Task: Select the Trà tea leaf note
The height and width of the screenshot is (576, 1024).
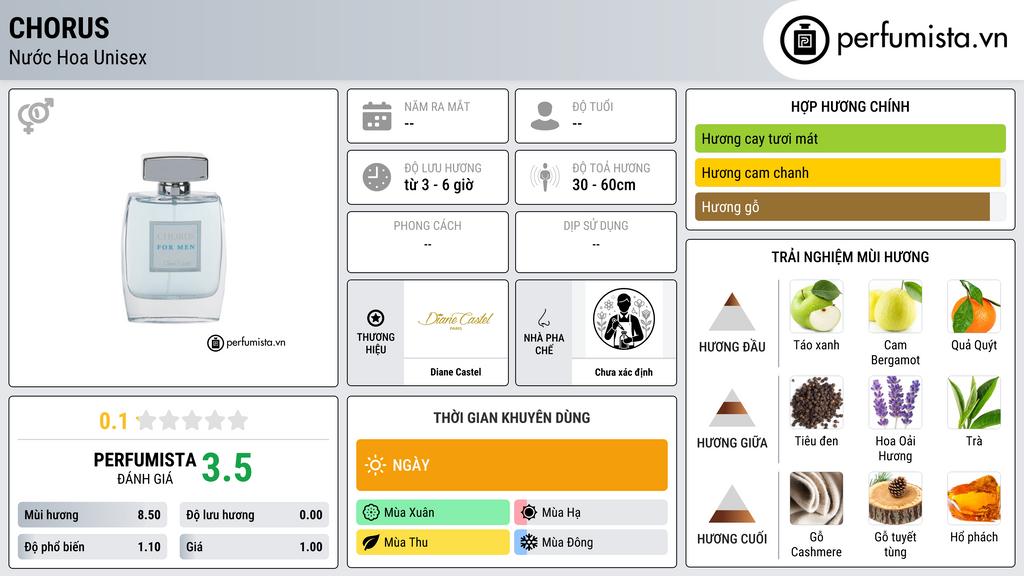Action: [974, 402]
